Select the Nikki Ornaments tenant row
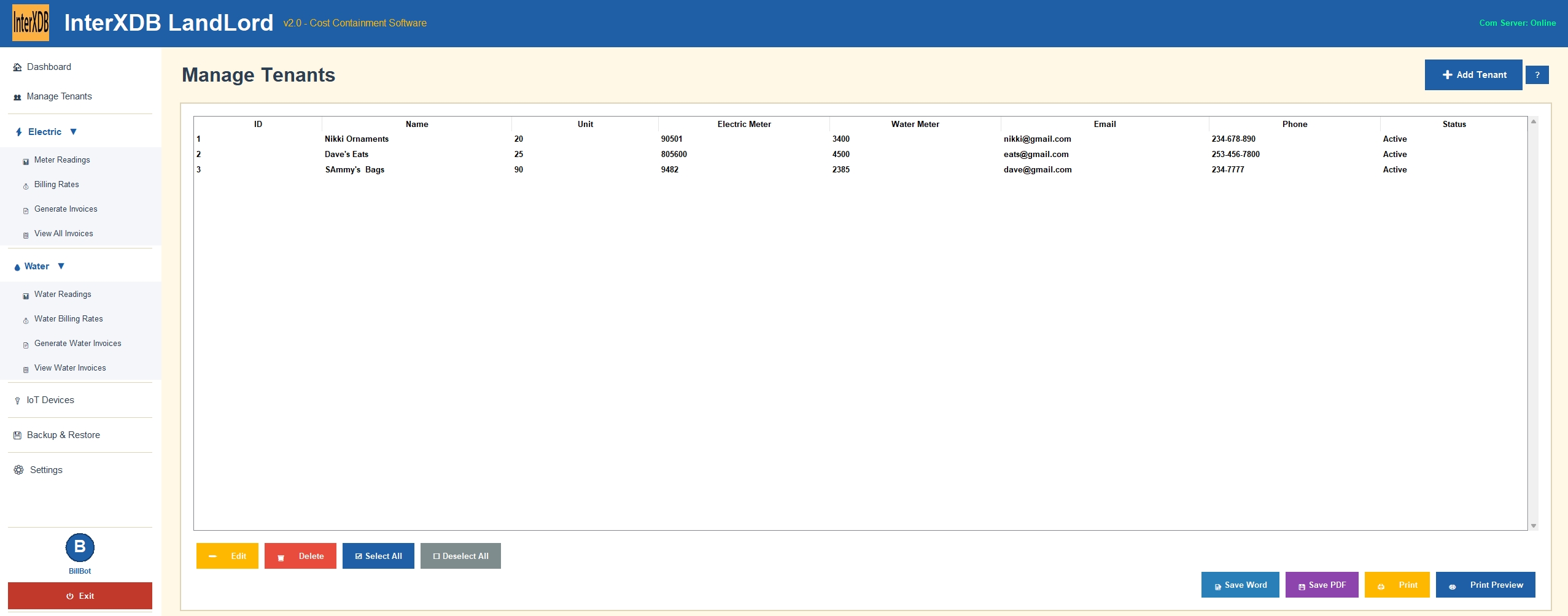1568x616 pixels. click(x=860, y=139)
